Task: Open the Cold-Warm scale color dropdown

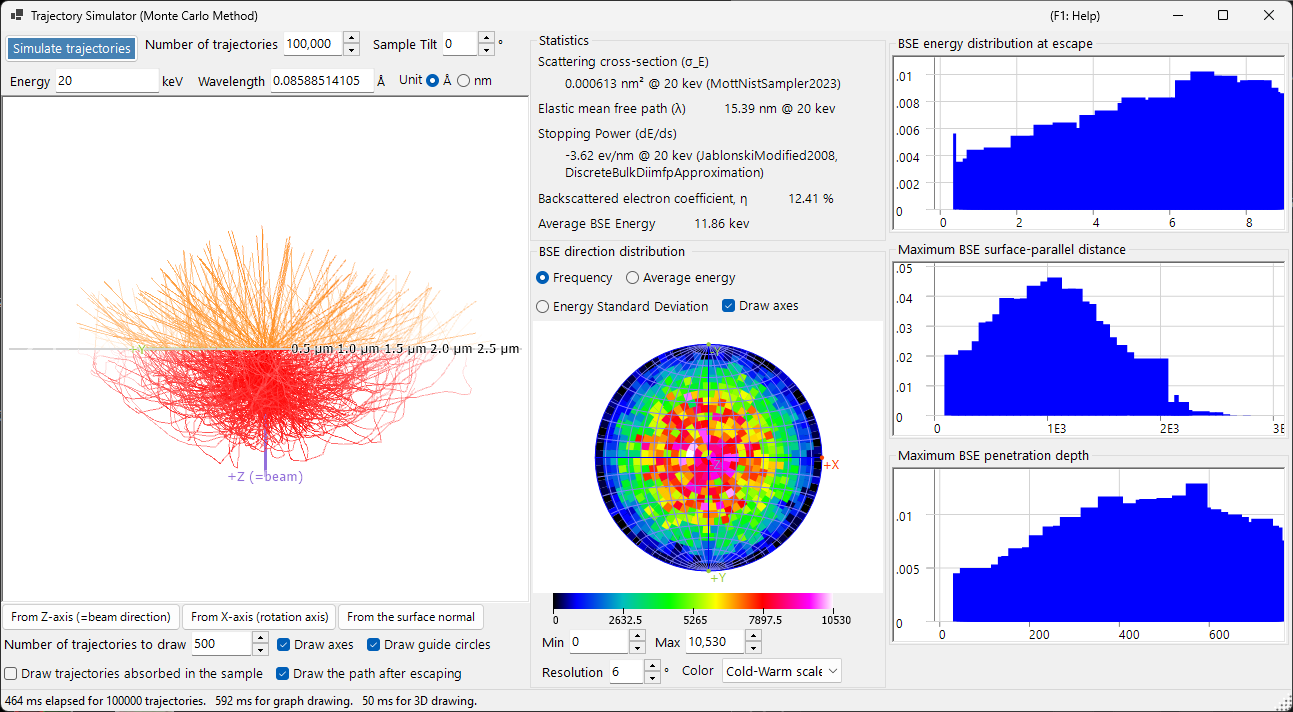Action: (782, 671)
